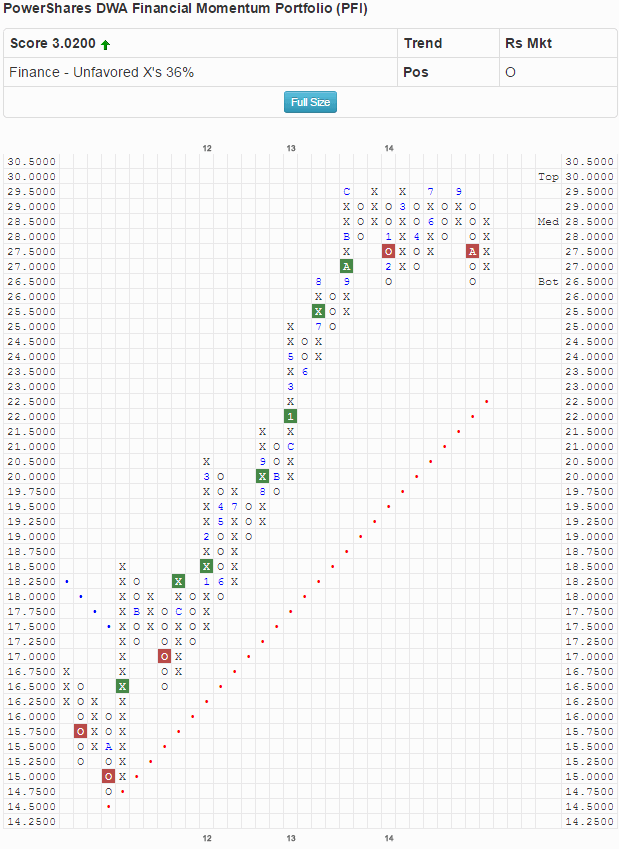Open the Finance - Unfavored X's 36% text
619x849 pixels.
(x=101, y=73)
